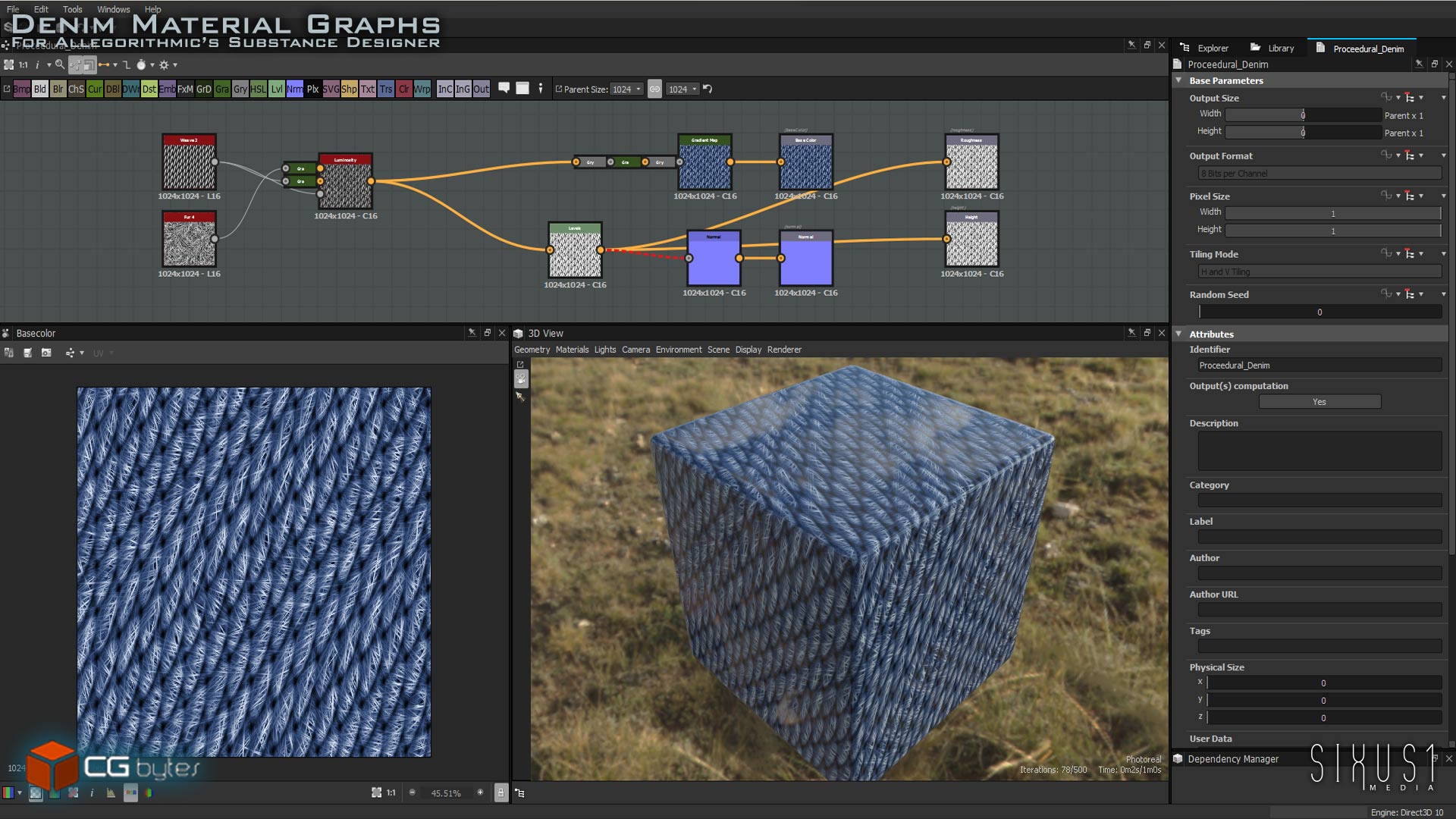Image resolution: width=1456 pixels, height=819 pixels.
Task: Add an Output (Out) node
Action: click(482, 89)
